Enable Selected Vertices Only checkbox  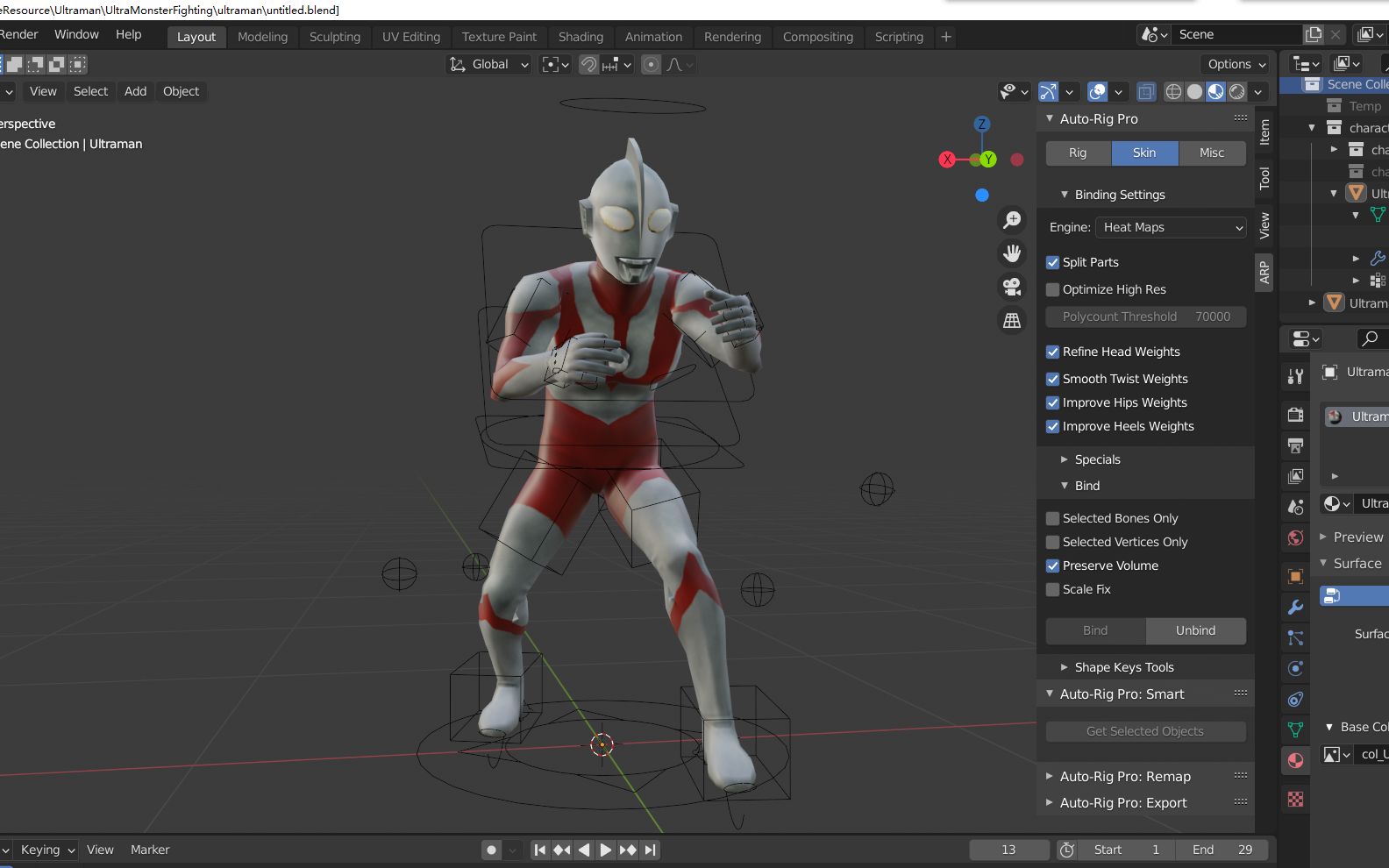pyautogui.click(x=1052, y=542)
